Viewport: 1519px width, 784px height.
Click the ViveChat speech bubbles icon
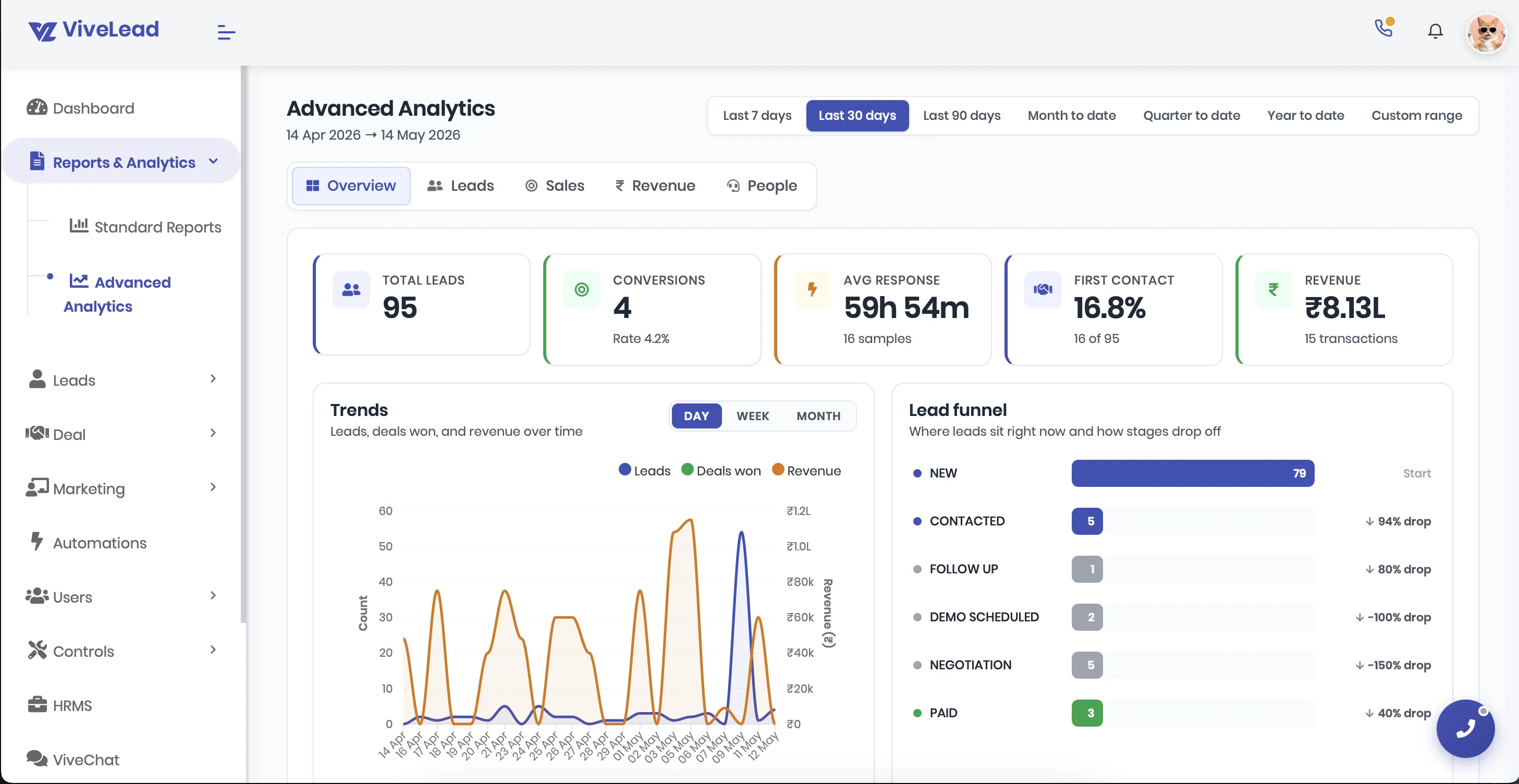click(37, 758)
